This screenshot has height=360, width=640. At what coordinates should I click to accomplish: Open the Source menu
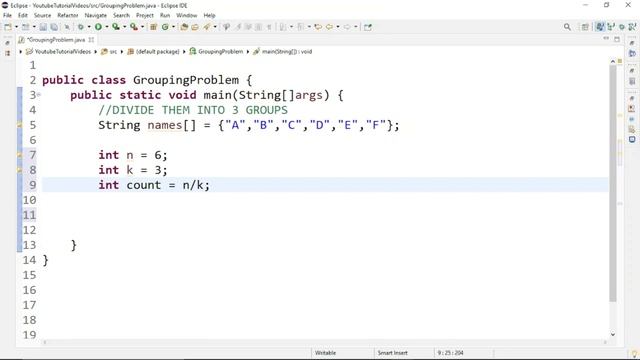coord(42,16)
